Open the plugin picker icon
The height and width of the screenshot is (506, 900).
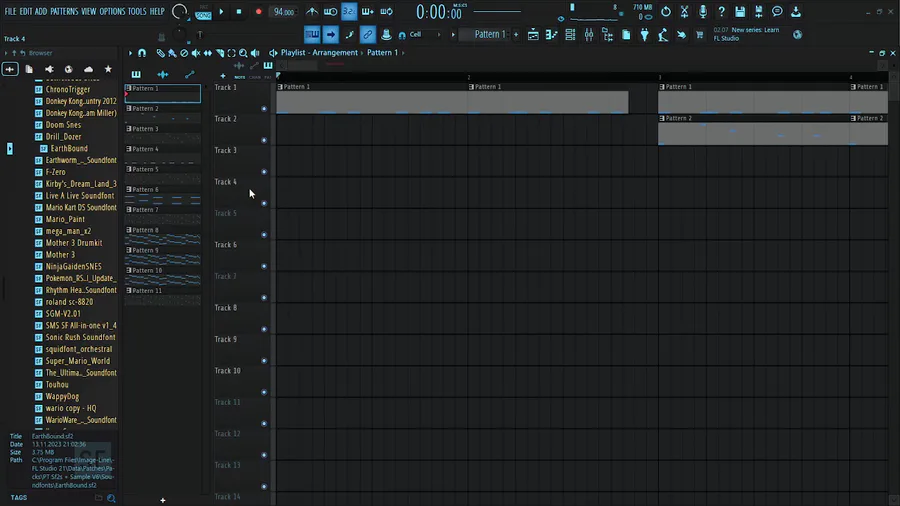[x=645, y=35]
